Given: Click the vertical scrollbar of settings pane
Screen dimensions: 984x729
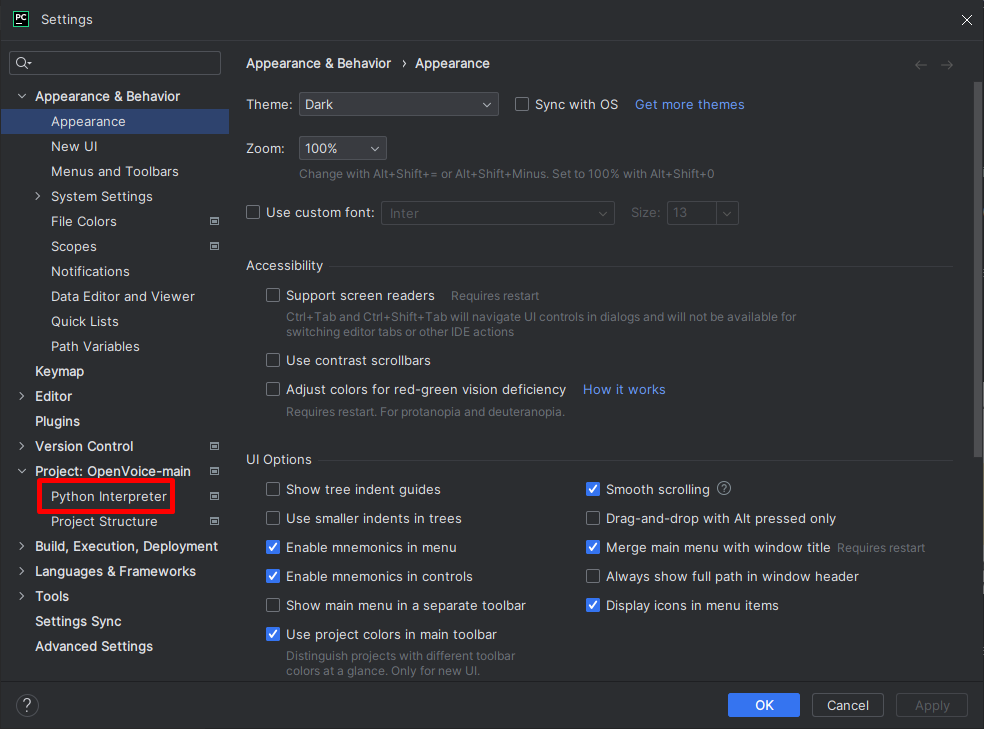Looking at the screenshot, I should pyautogui.click(x=977, y=270).
